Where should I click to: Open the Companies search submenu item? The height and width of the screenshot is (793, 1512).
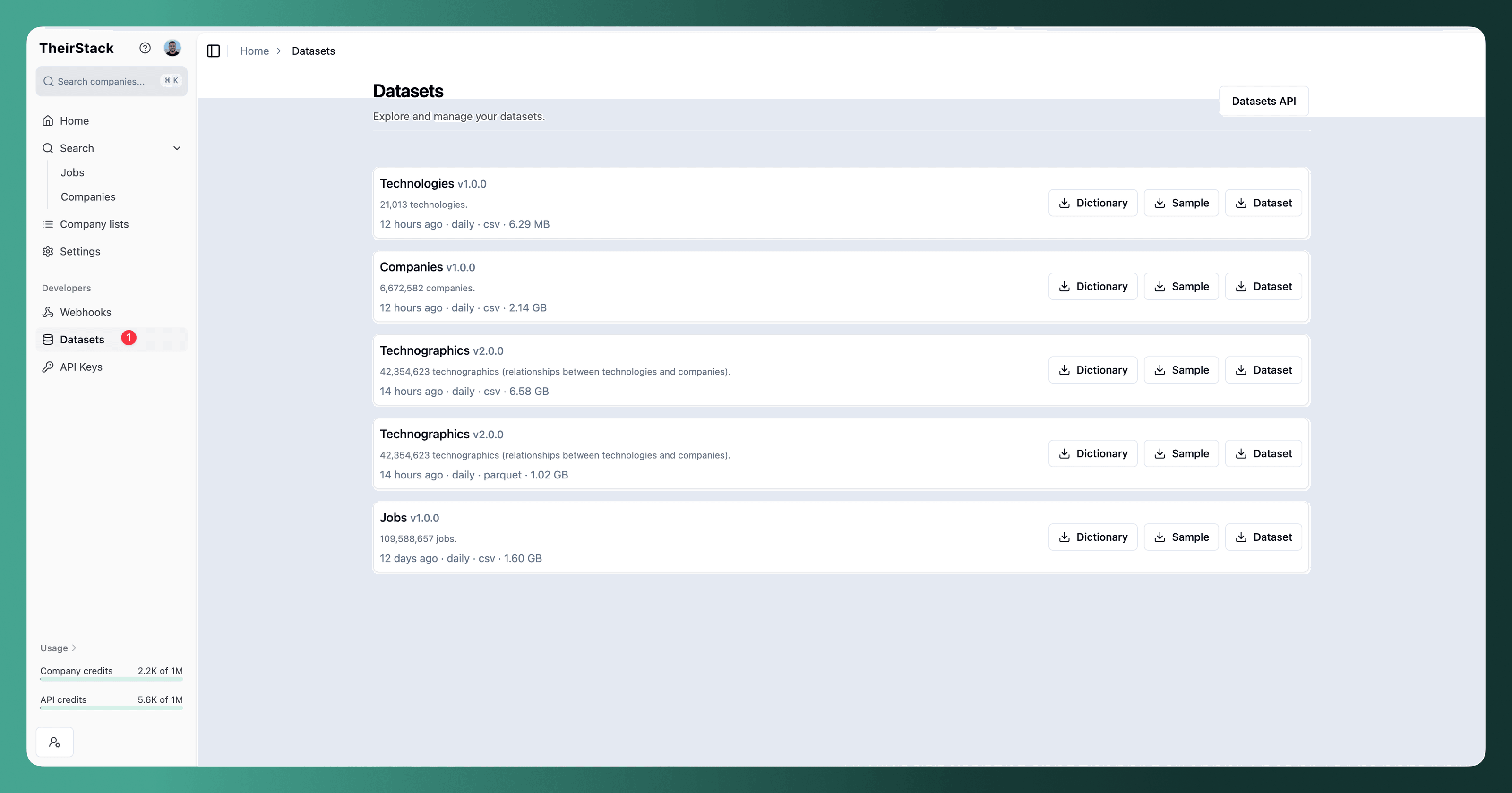[x=88, y=197]
